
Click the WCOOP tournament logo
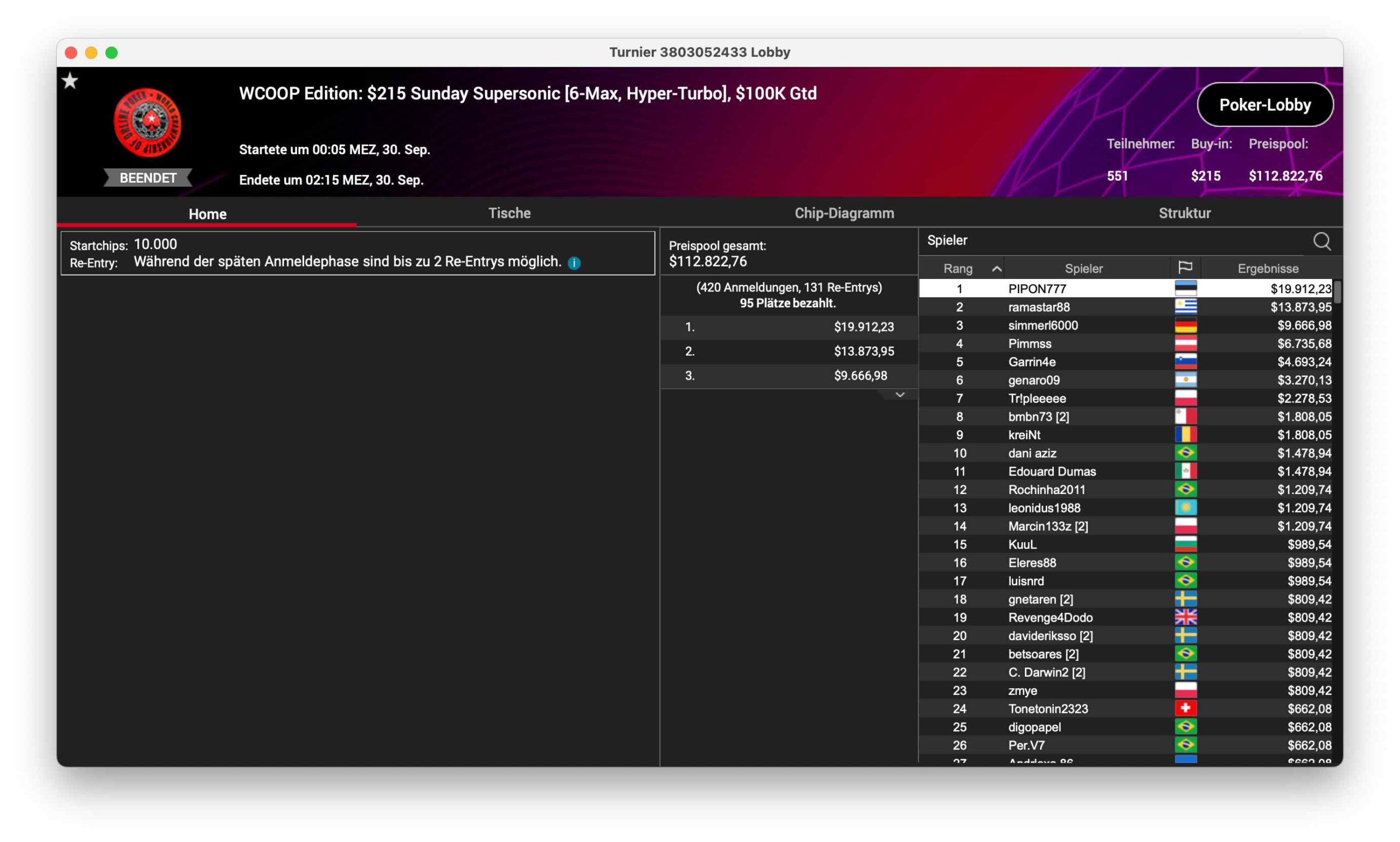pyautogui.click(x=148, y=122)
